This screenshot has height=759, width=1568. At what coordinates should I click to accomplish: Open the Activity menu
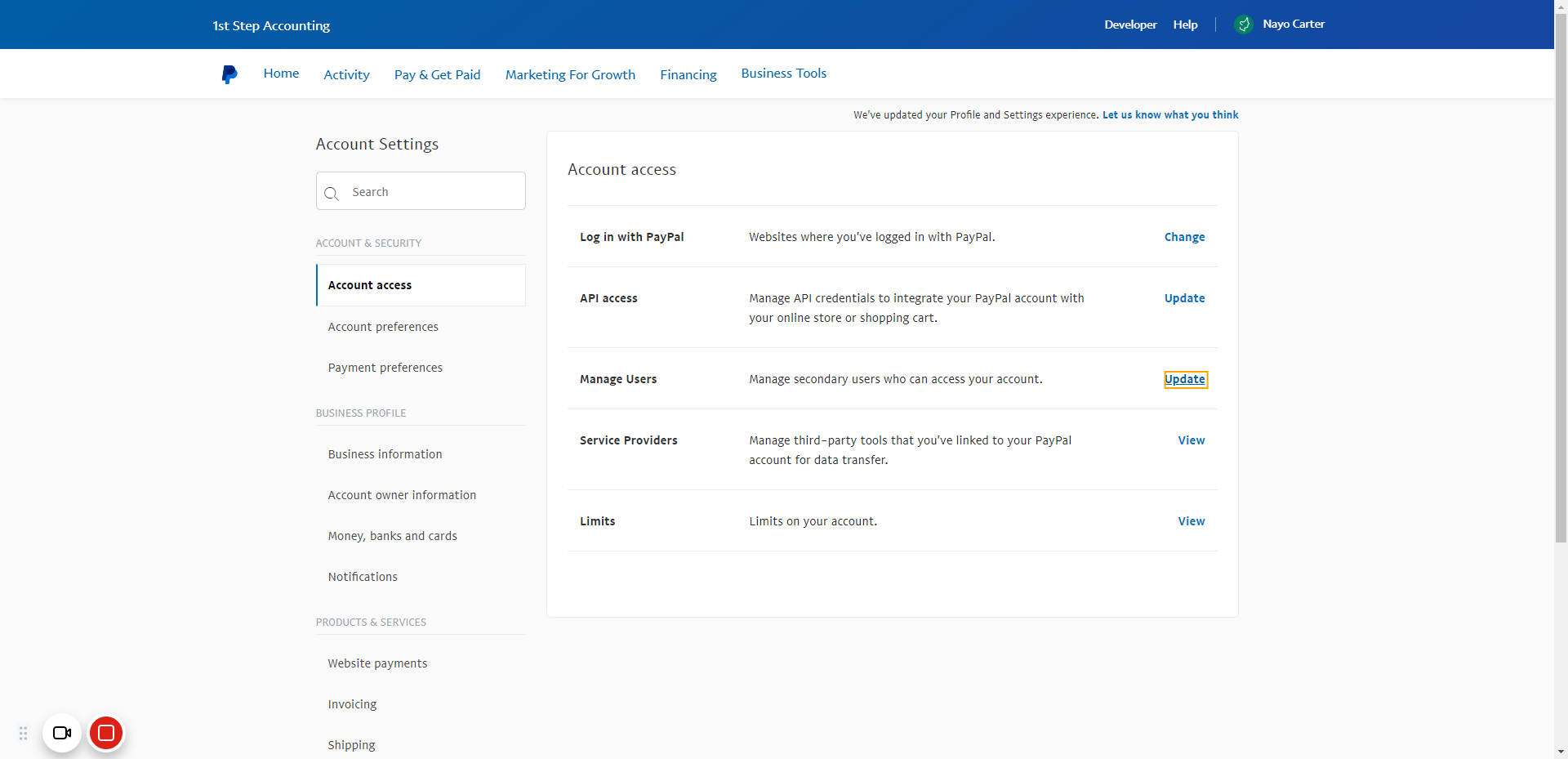point(346,75)
